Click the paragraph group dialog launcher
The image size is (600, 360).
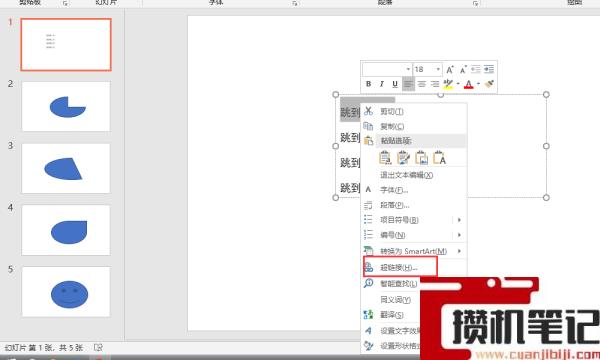[x=476, y=3]
